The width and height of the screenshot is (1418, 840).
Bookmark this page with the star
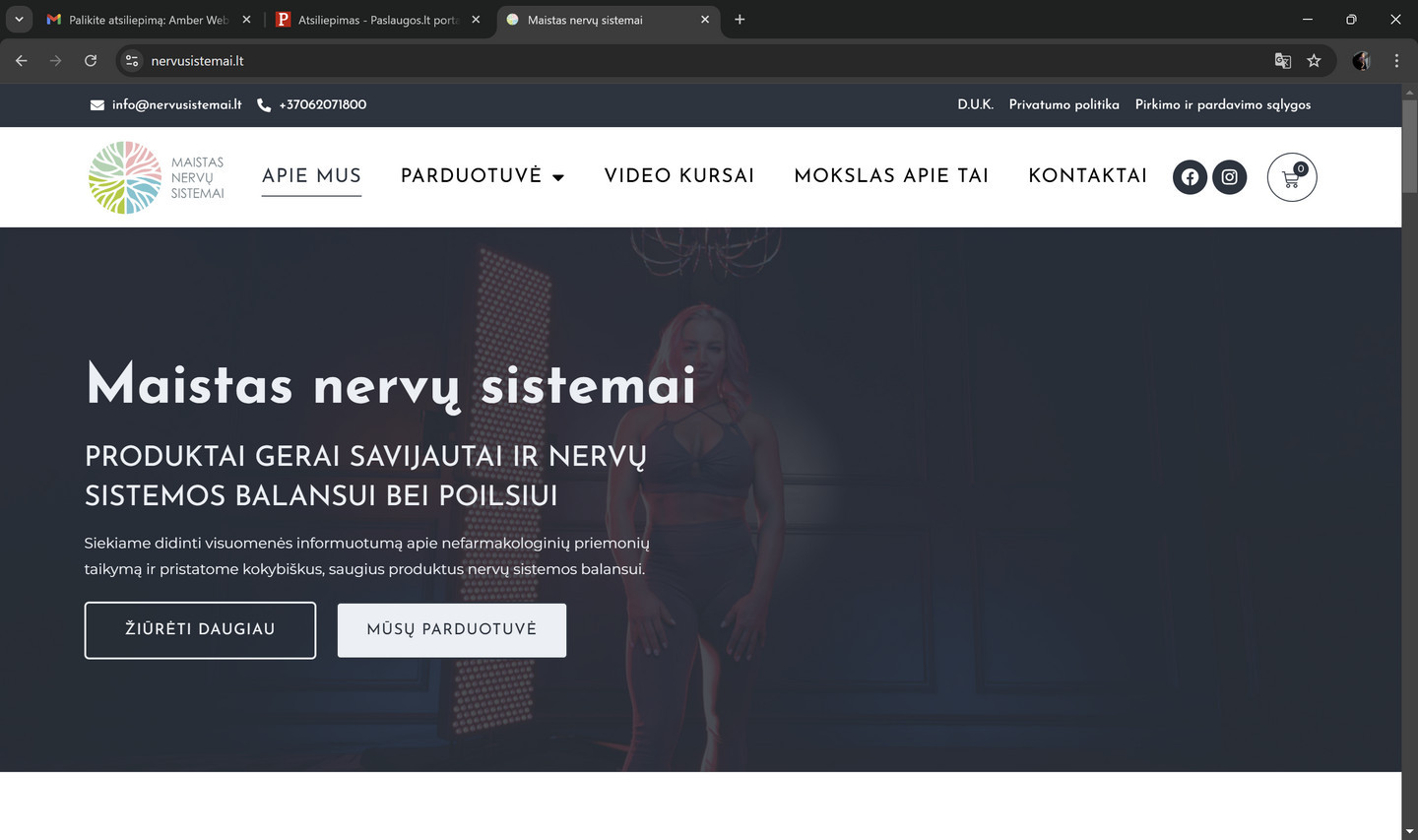1314,61
